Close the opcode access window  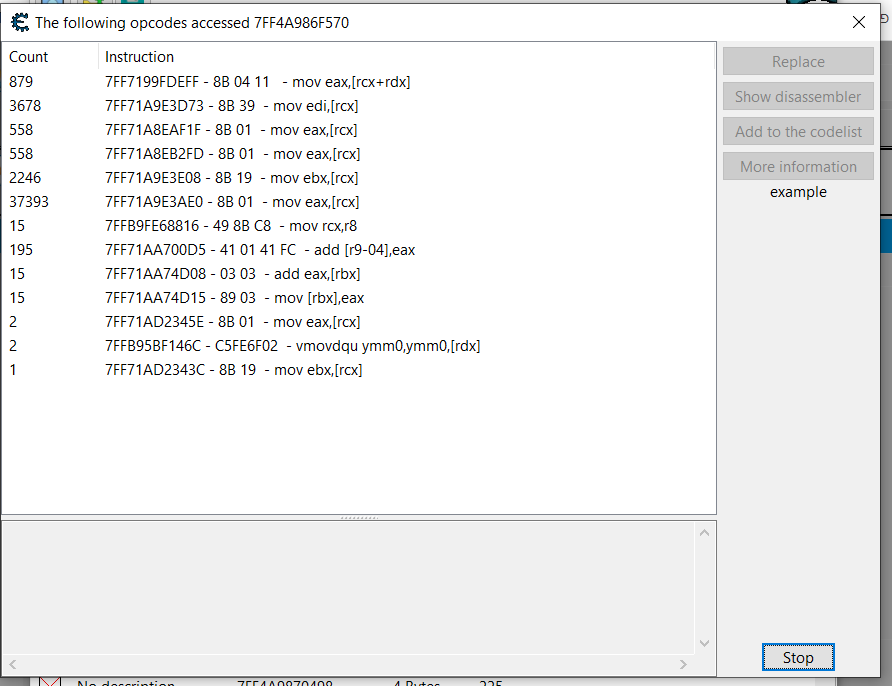pos(859,21)
